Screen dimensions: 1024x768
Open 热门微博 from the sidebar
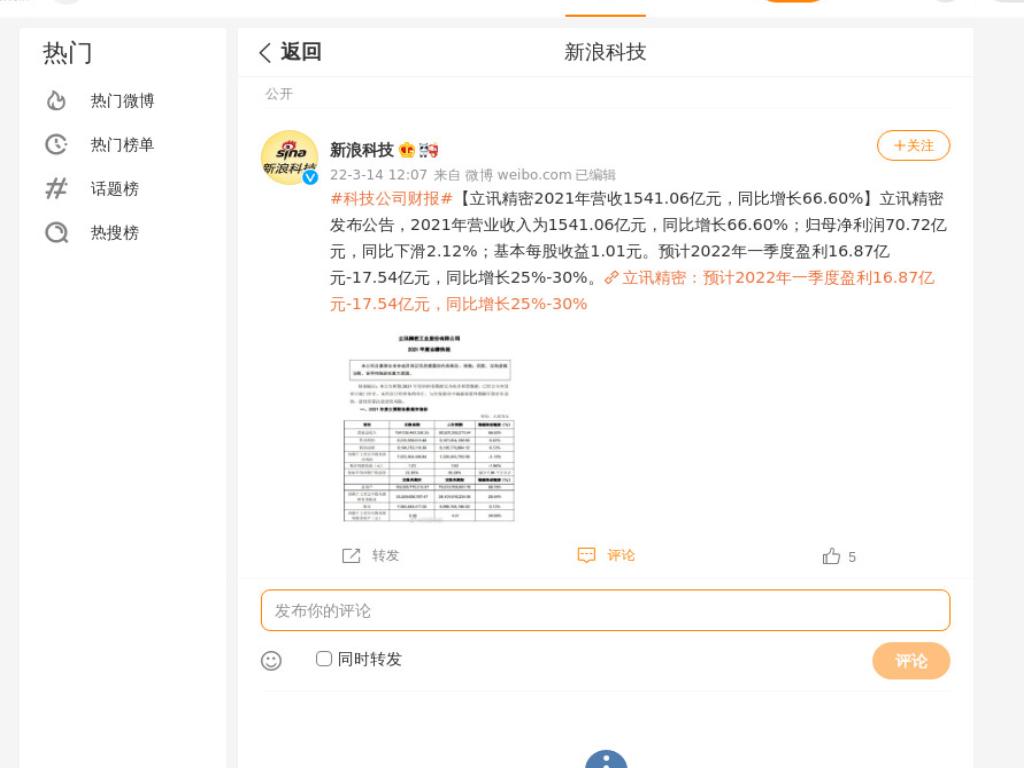(x=122, y=101)
